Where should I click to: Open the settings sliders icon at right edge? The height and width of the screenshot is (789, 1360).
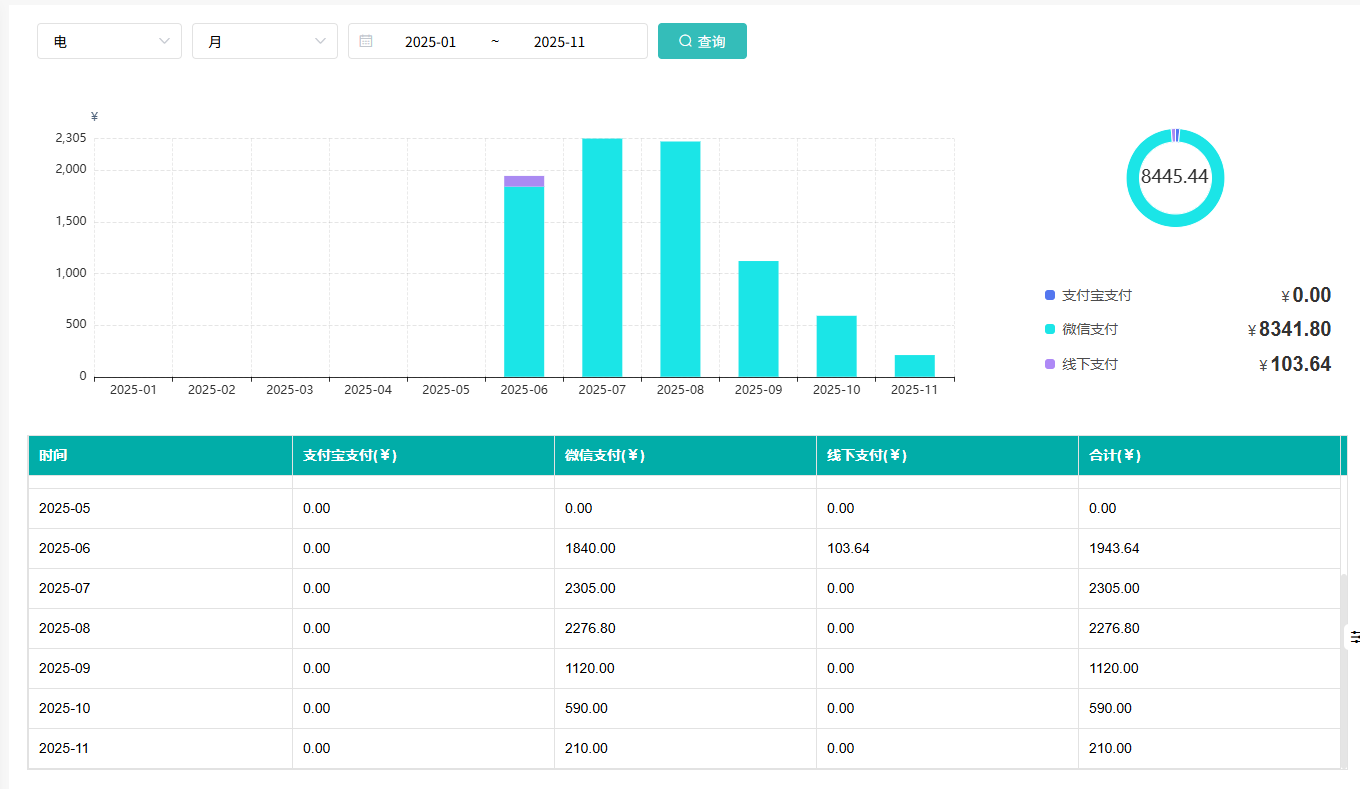(x=1354, y=636)
